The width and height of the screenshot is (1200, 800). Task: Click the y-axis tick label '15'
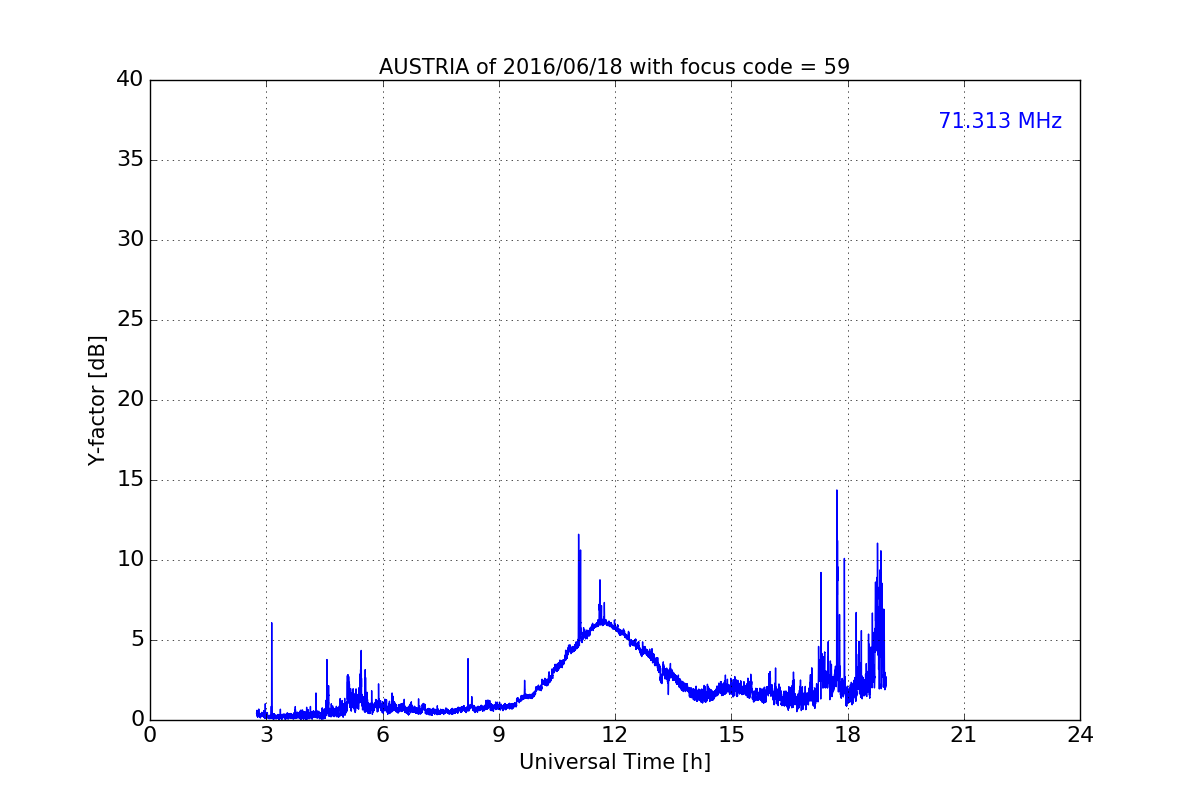coord(130,480)
